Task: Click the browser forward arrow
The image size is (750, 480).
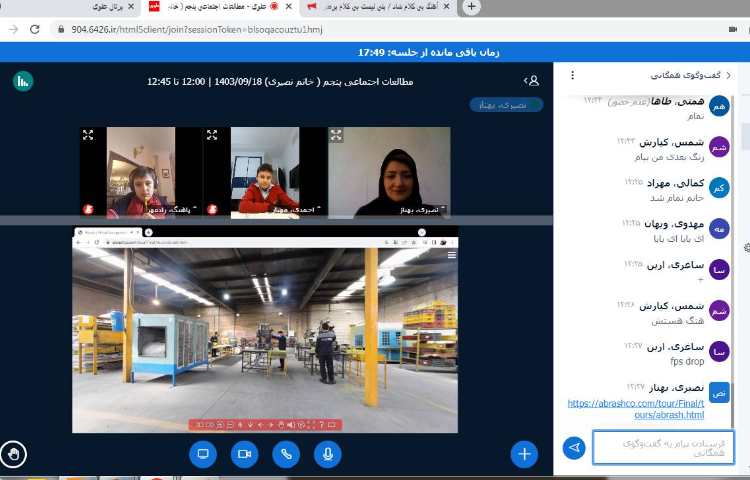Action: click(x=13, y=29)
